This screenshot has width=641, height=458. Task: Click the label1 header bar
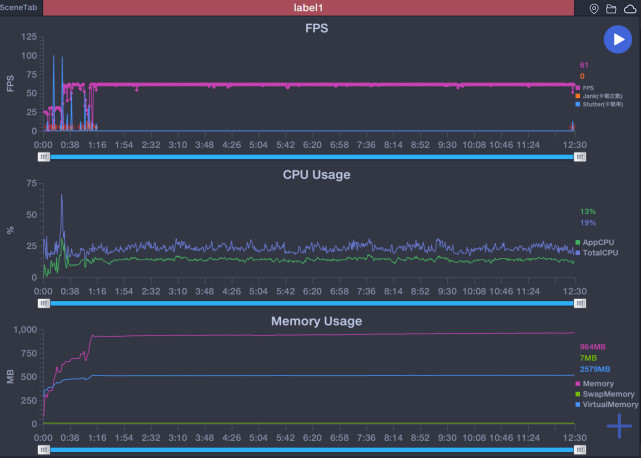(x=308, y=8)
